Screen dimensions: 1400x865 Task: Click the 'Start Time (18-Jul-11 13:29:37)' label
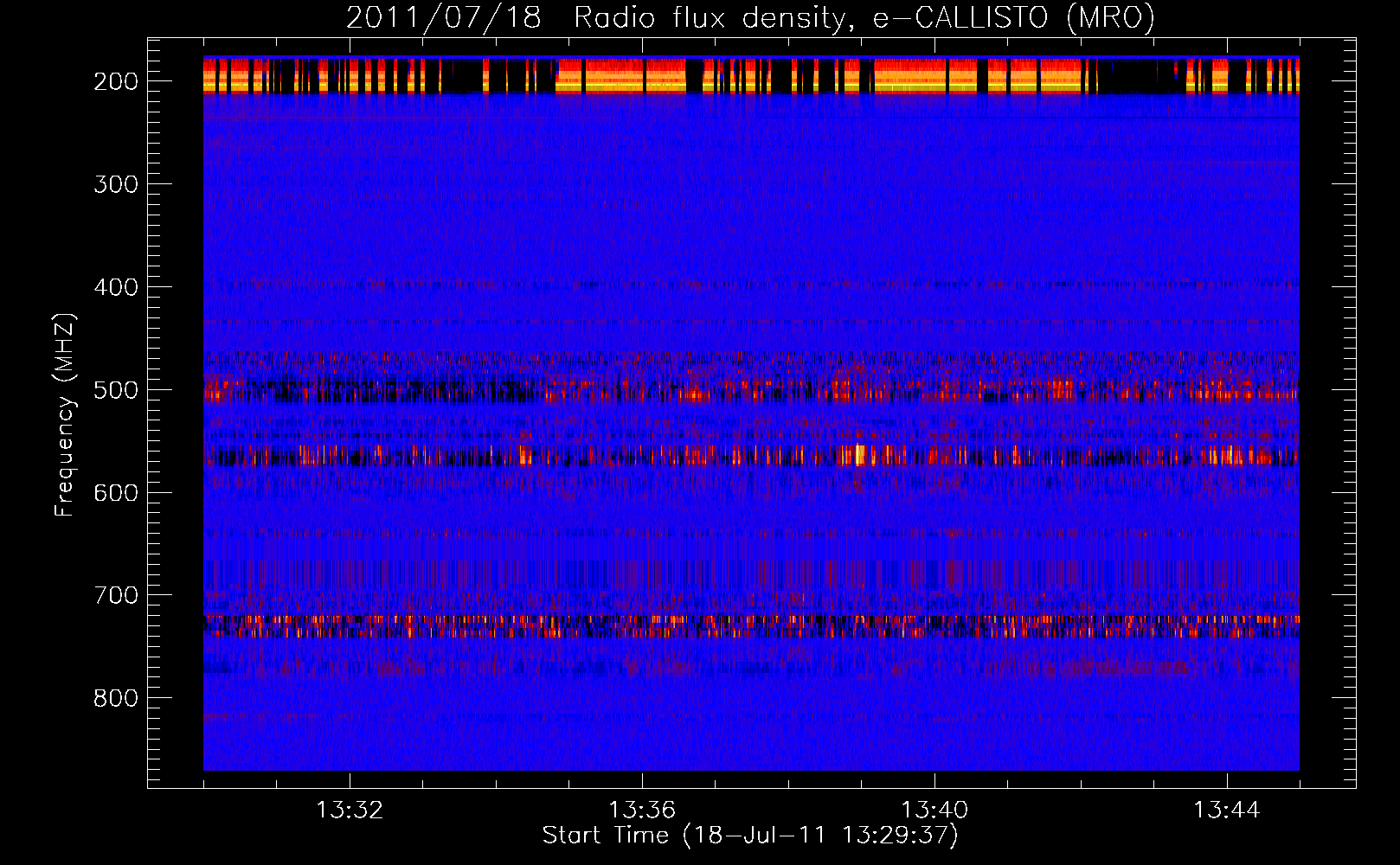pyautogui.click(x=750, y=836)
